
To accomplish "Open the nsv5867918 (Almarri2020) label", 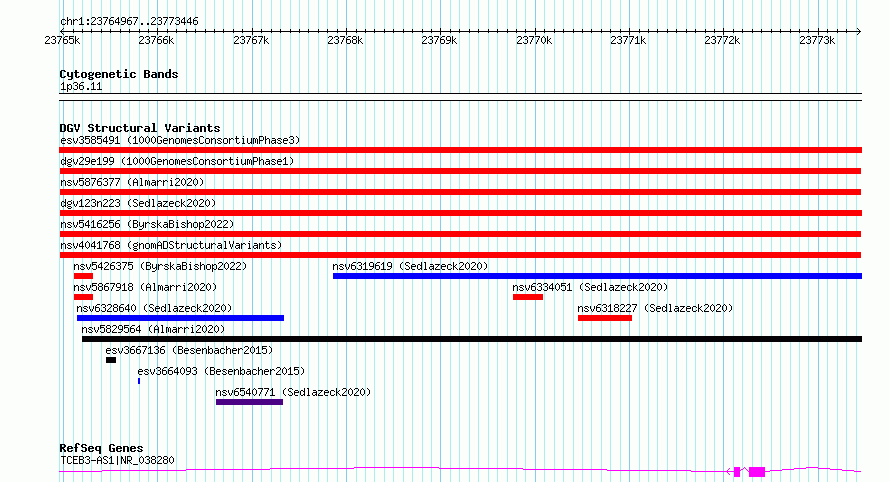I will 145,287.
